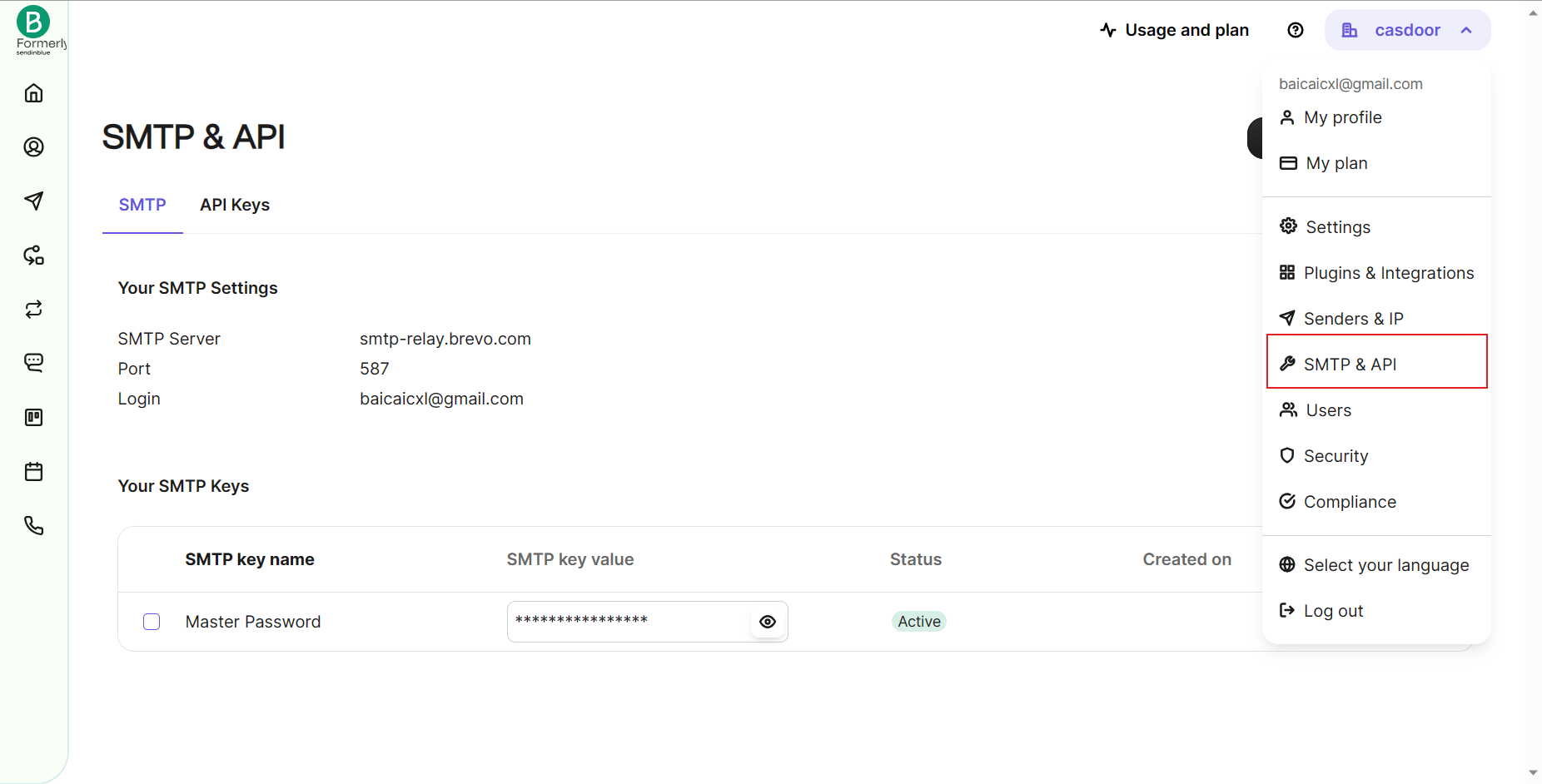The width and height of the screenshot is (1542, 784).
Task: Select the Master Password checkbox
Action: (152, 622)
